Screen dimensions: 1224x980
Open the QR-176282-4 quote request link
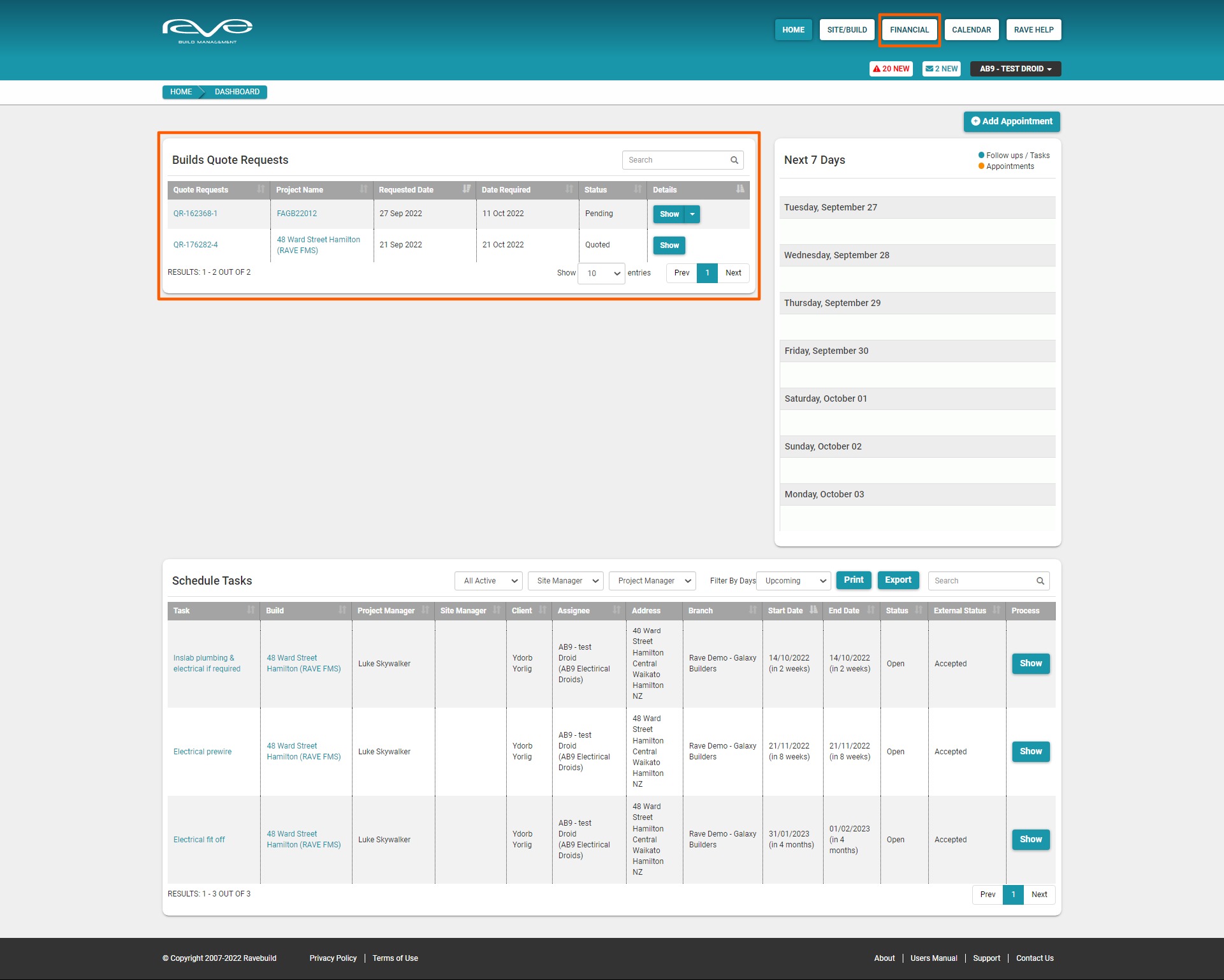point(196,245)
